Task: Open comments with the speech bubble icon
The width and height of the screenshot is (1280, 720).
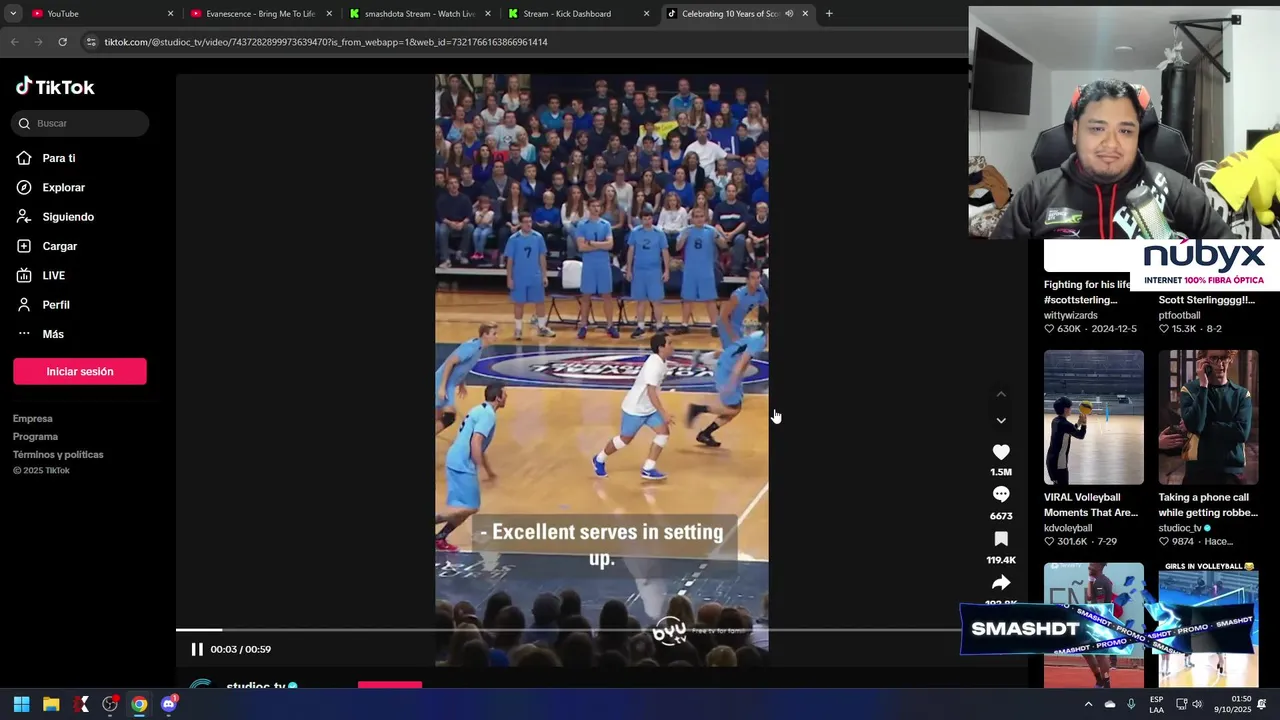Action: tap(1001, 495)
